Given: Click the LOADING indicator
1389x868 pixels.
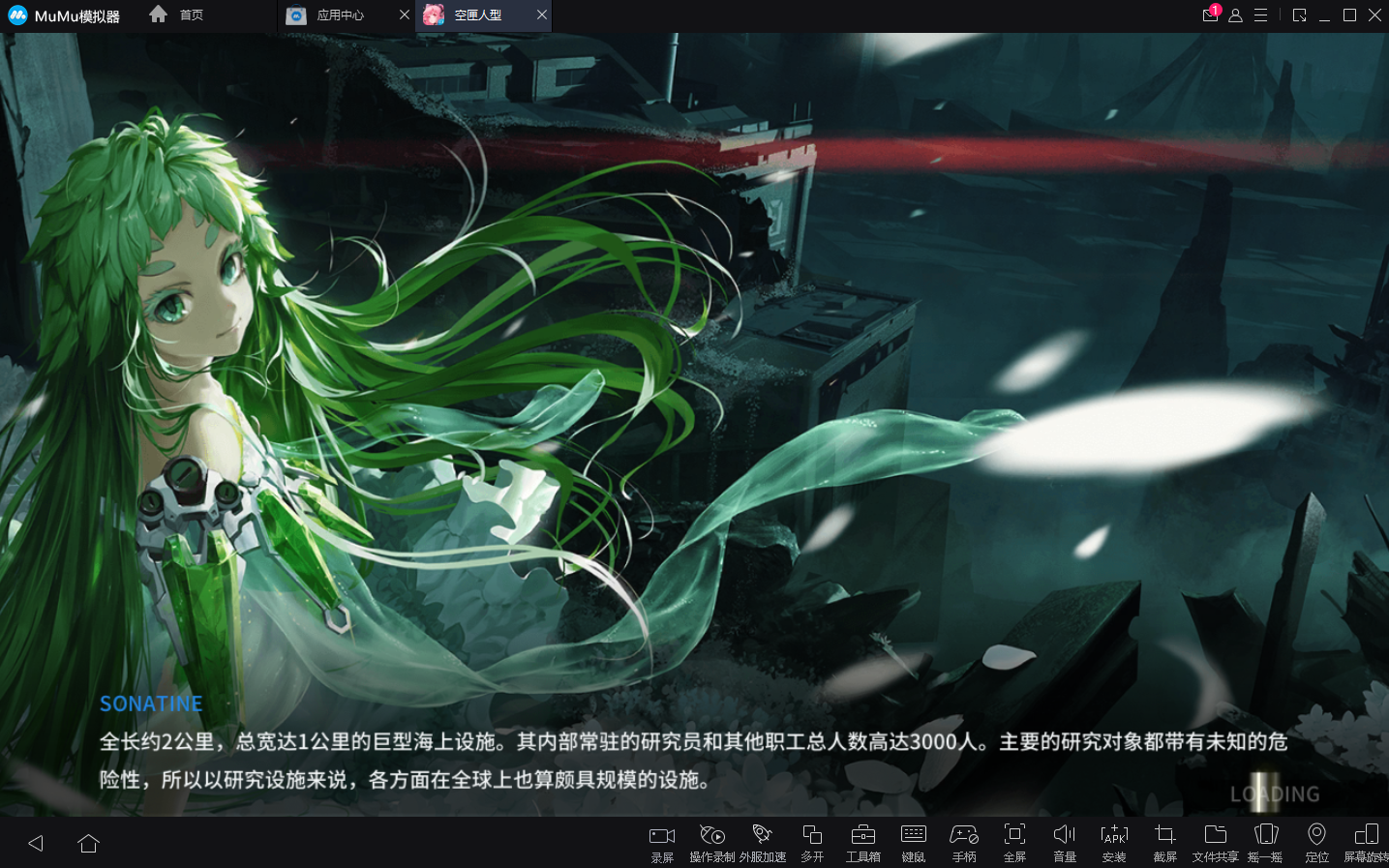Looking at the screenshot, I should point(1275,794).
